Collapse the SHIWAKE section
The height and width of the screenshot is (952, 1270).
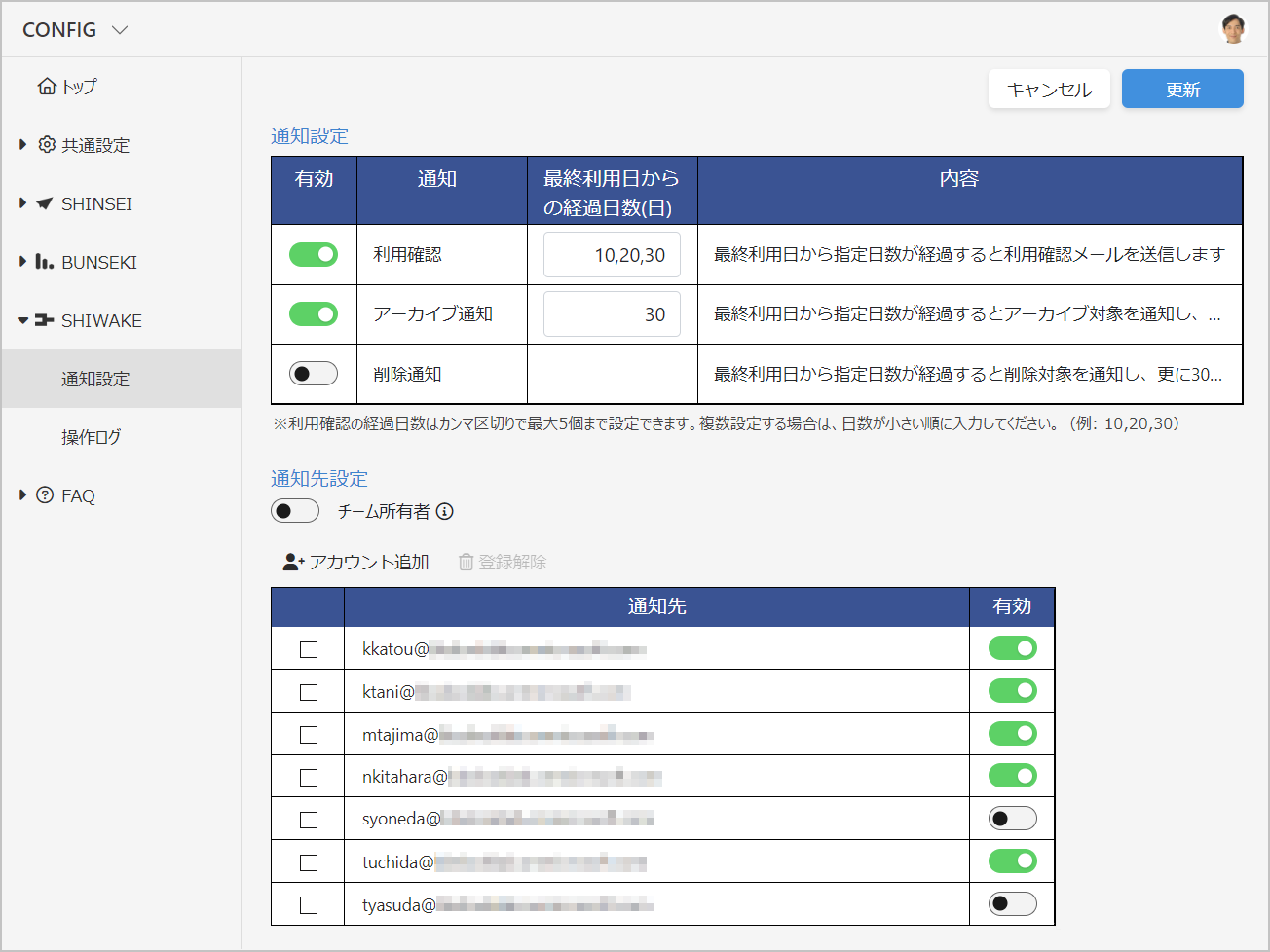coord(23,320)
